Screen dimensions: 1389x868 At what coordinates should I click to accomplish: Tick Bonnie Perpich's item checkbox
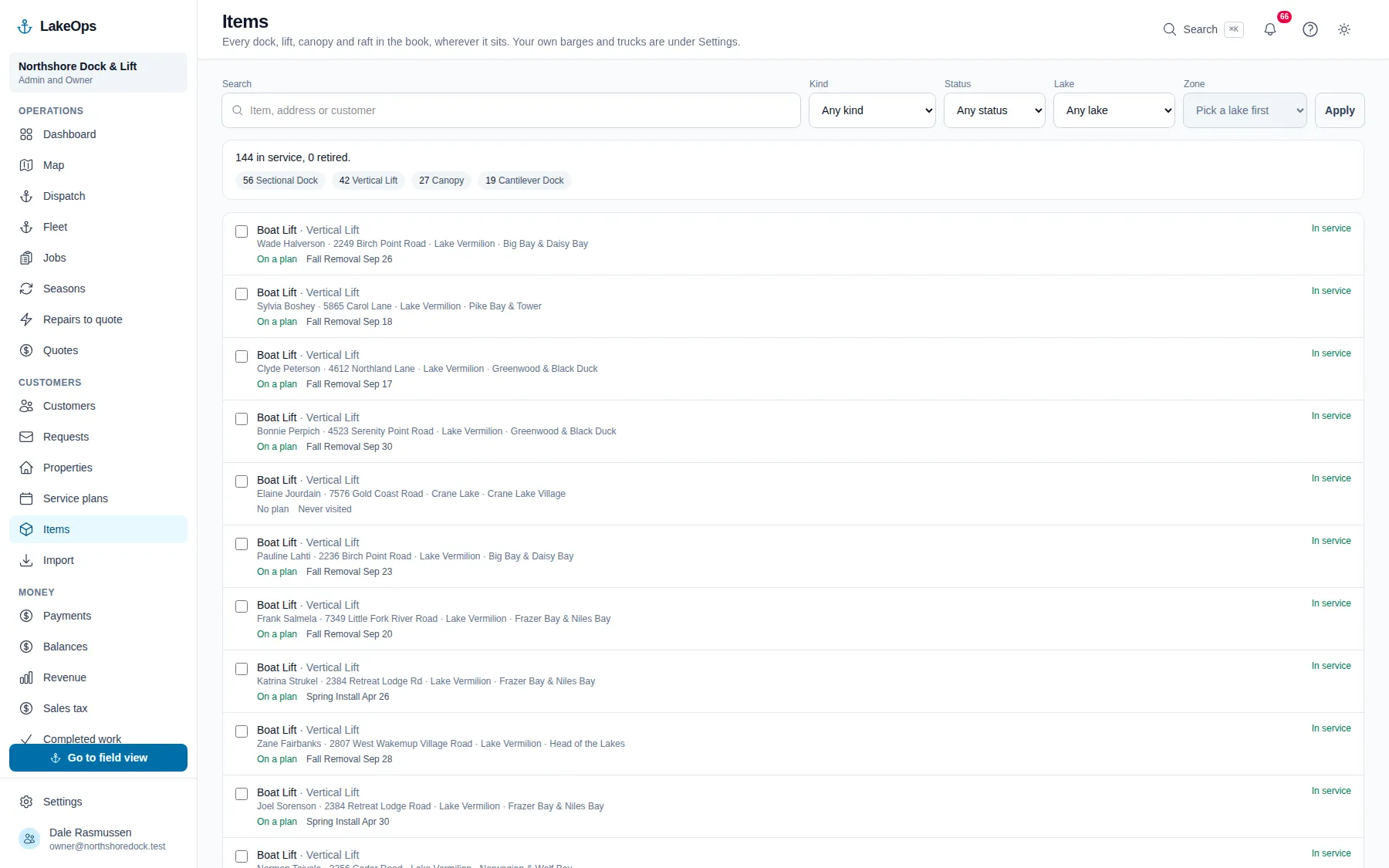[x=242, y=419]
